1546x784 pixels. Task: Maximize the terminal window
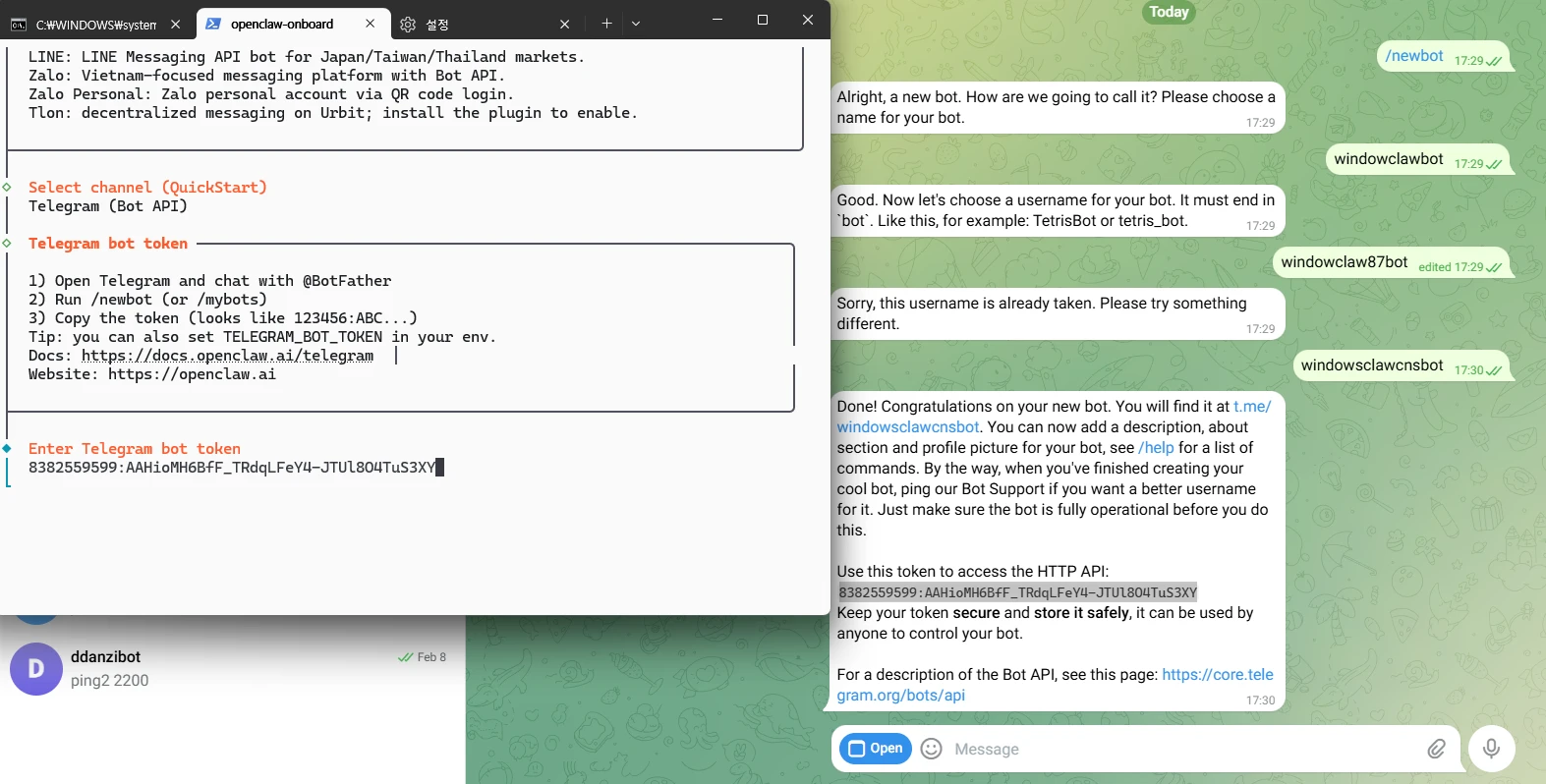click(762, 20)
